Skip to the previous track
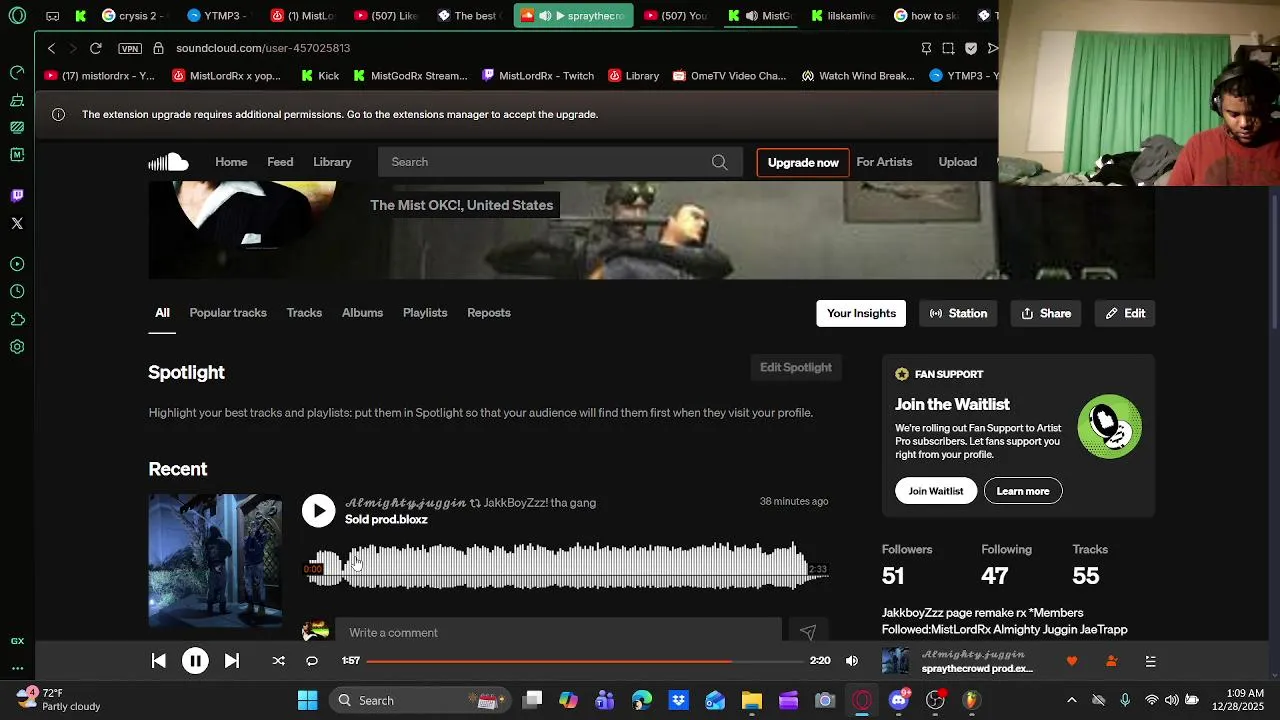This screenshot has height=720, width=1280. tap(158, 661)
